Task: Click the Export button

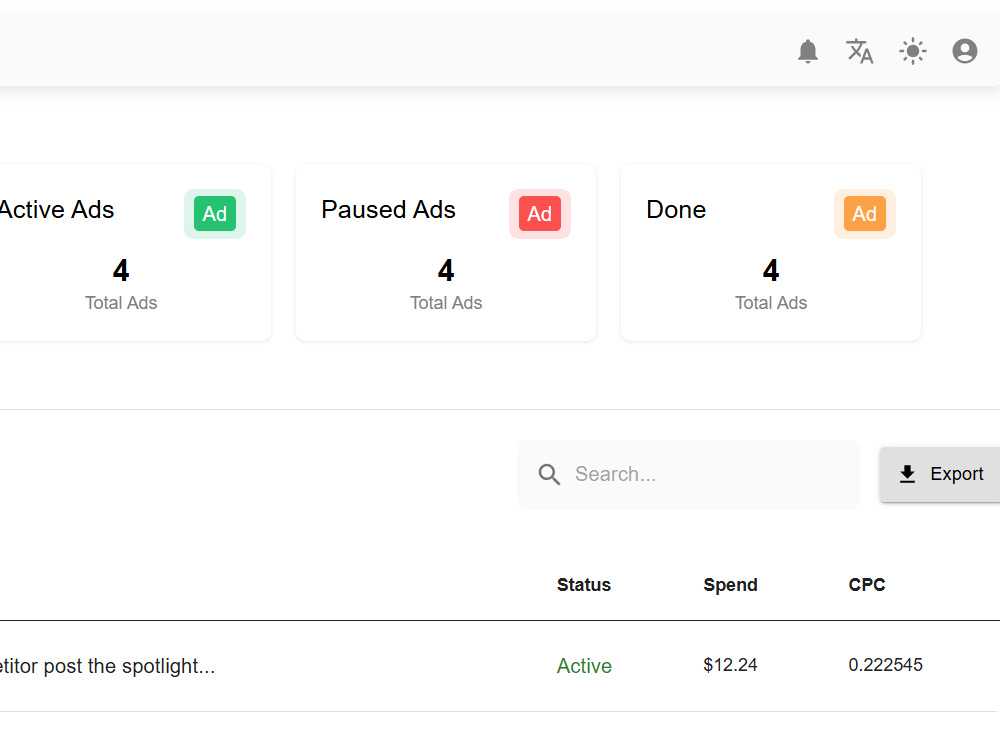Action: point(941,474)
